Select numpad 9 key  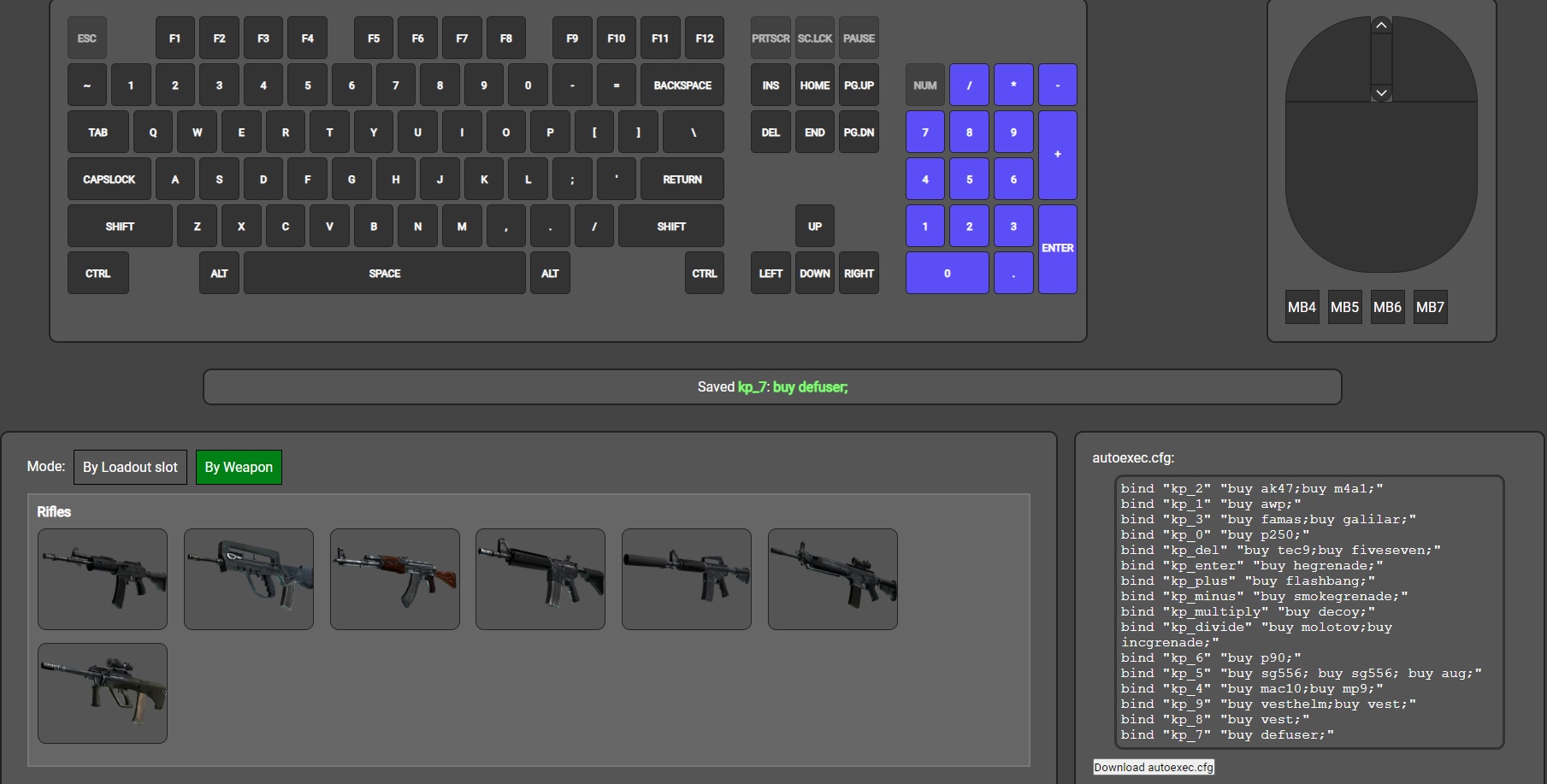click(1013, 133)
